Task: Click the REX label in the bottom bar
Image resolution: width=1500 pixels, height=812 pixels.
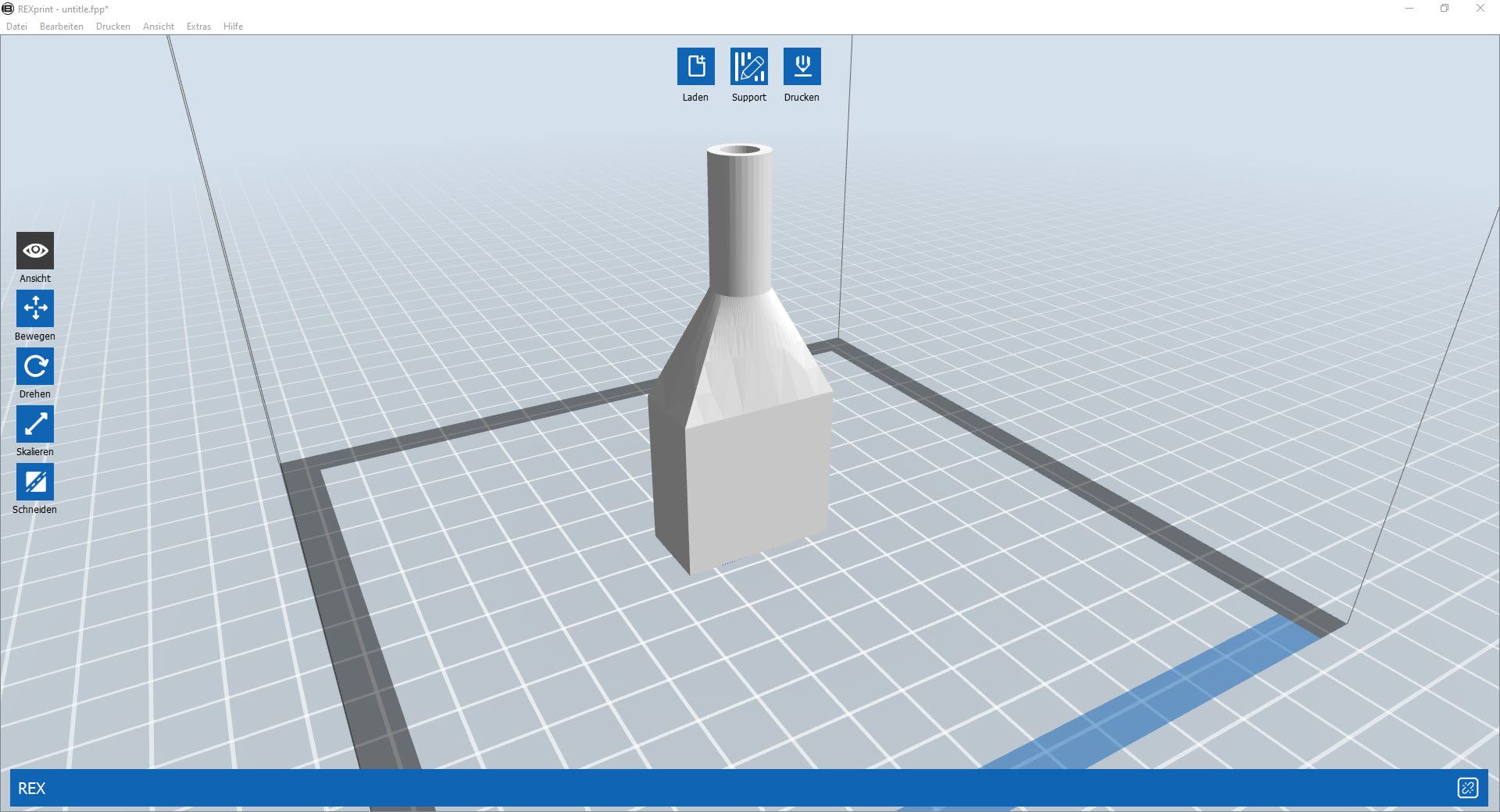Action: (32, 789)
